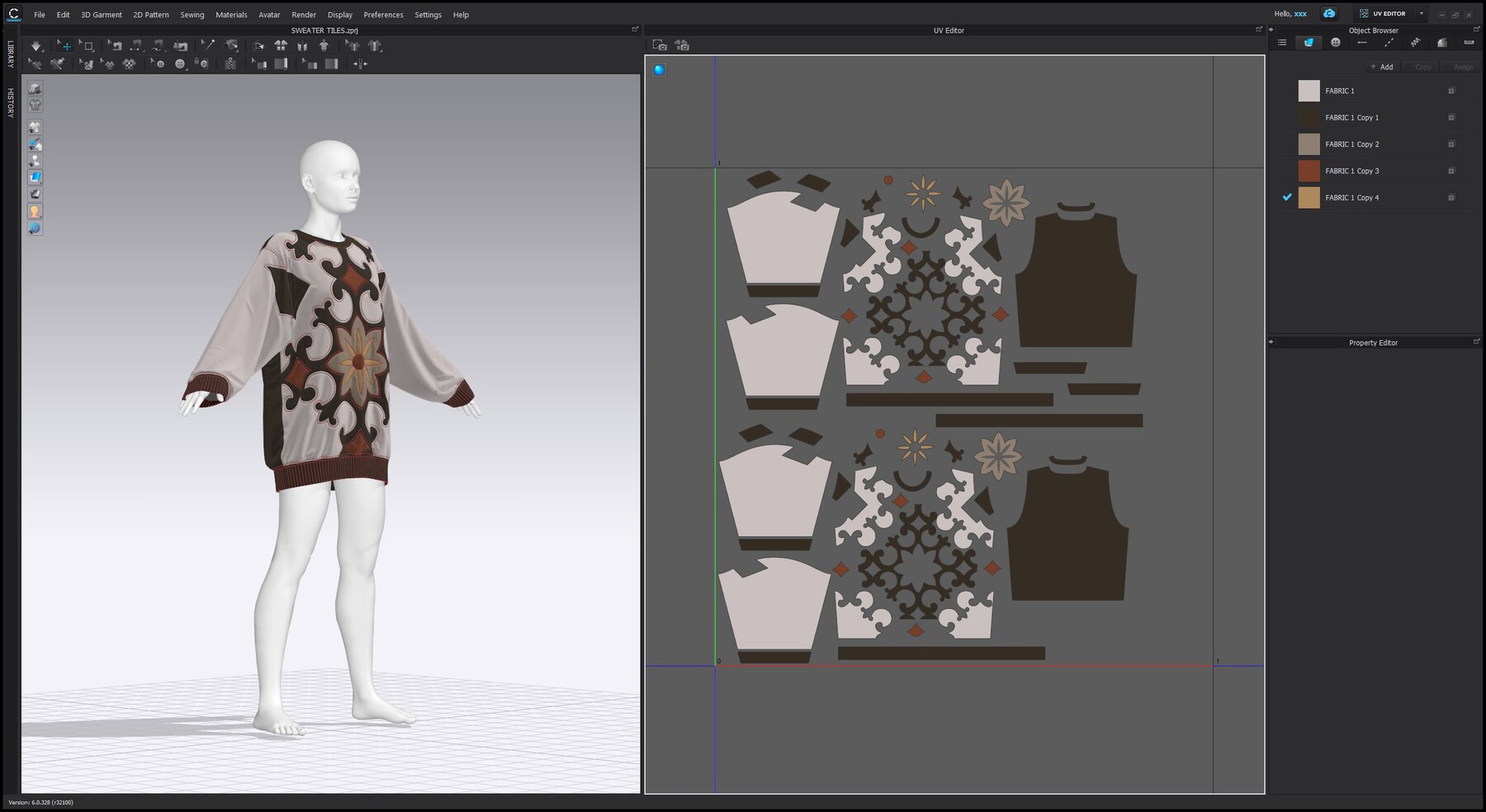The height and width of the screenshot is (812, 1486).
Task: Select FABRIC 1 Copy 3 rust swatch
Action: (x=1309, y=171)
